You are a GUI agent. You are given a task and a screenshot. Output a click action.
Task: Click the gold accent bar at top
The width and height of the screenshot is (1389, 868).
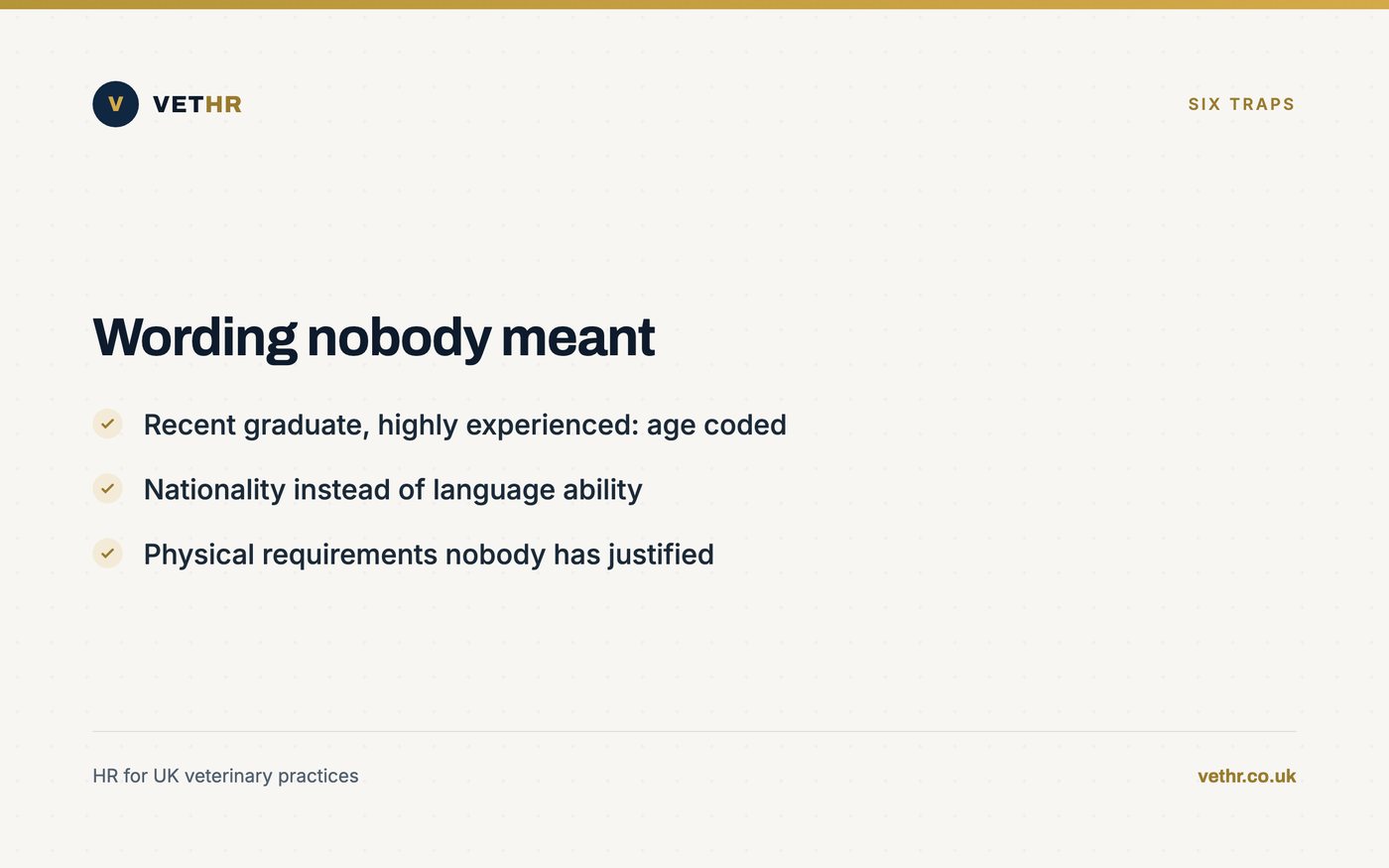click(694, 4)
